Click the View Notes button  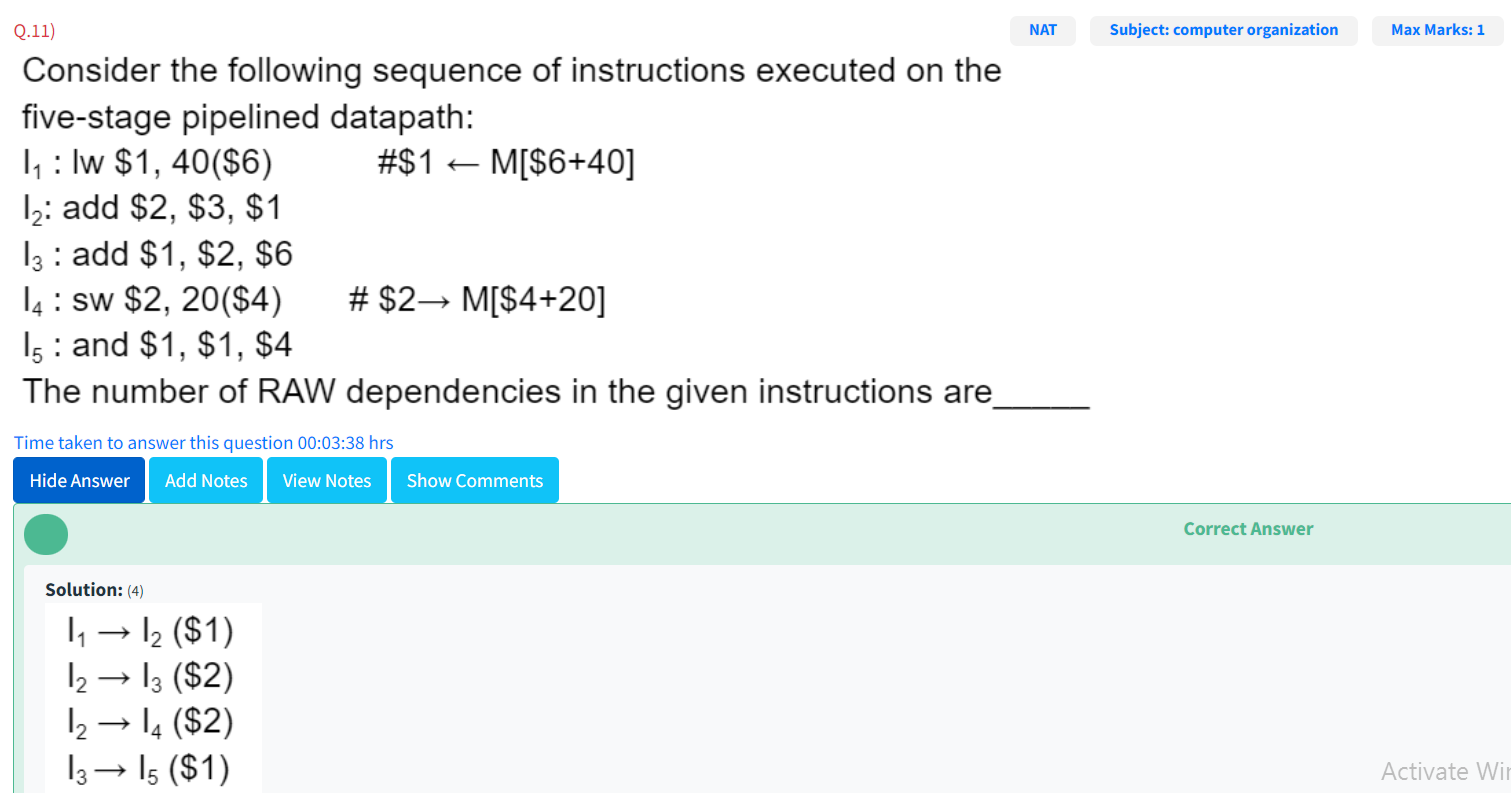[327, 480]
